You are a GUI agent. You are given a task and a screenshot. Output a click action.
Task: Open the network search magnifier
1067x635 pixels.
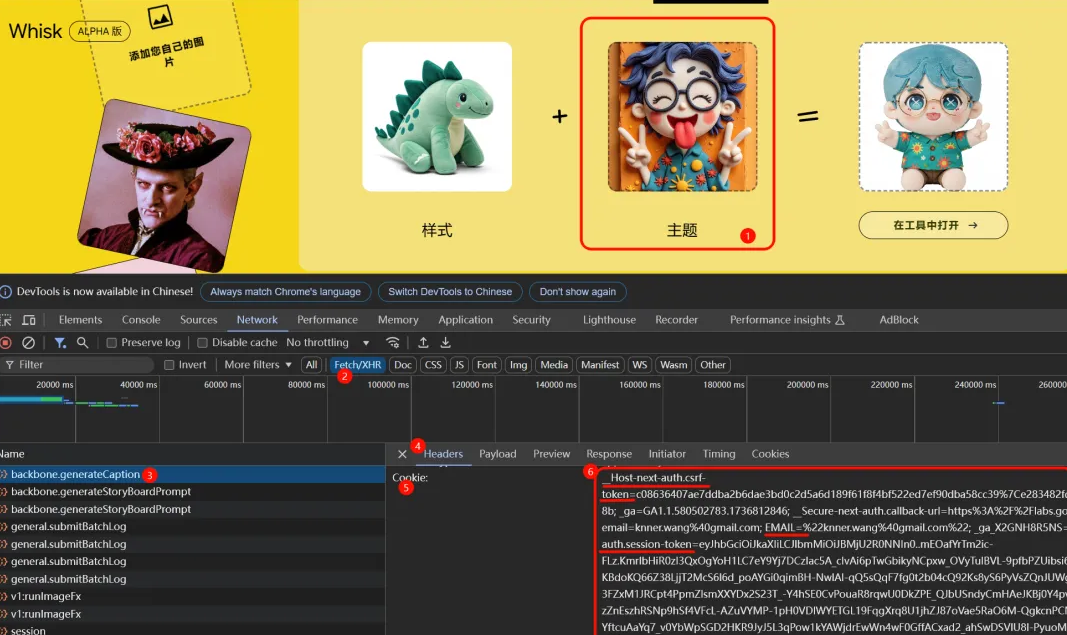[80, 342]
